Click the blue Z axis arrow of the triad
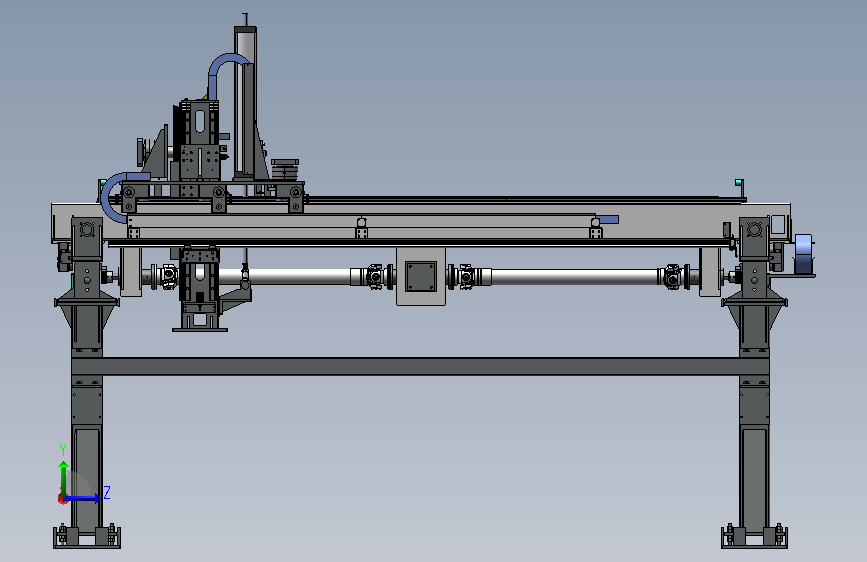This screenshot has height=562, width=867. (x=83, y=498)
